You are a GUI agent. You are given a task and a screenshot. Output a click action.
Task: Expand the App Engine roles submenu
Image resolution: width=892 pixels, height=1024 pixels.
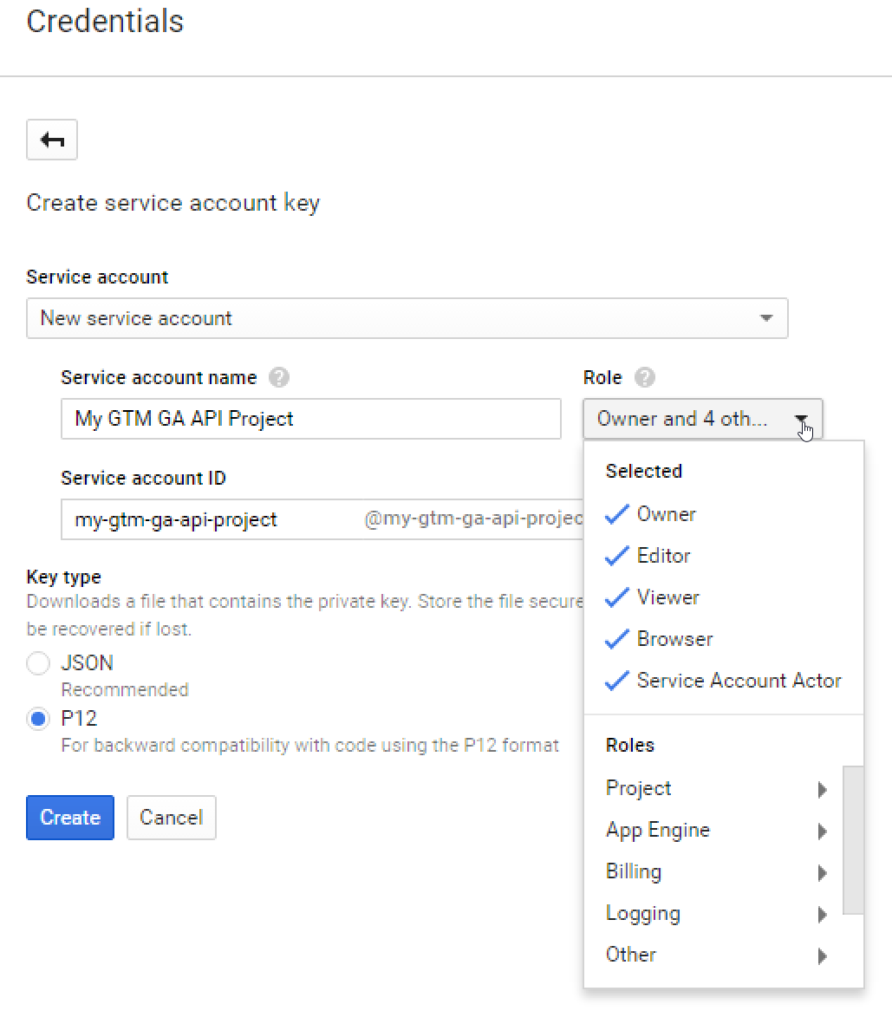pyautogui.click(x=718, y=831)
